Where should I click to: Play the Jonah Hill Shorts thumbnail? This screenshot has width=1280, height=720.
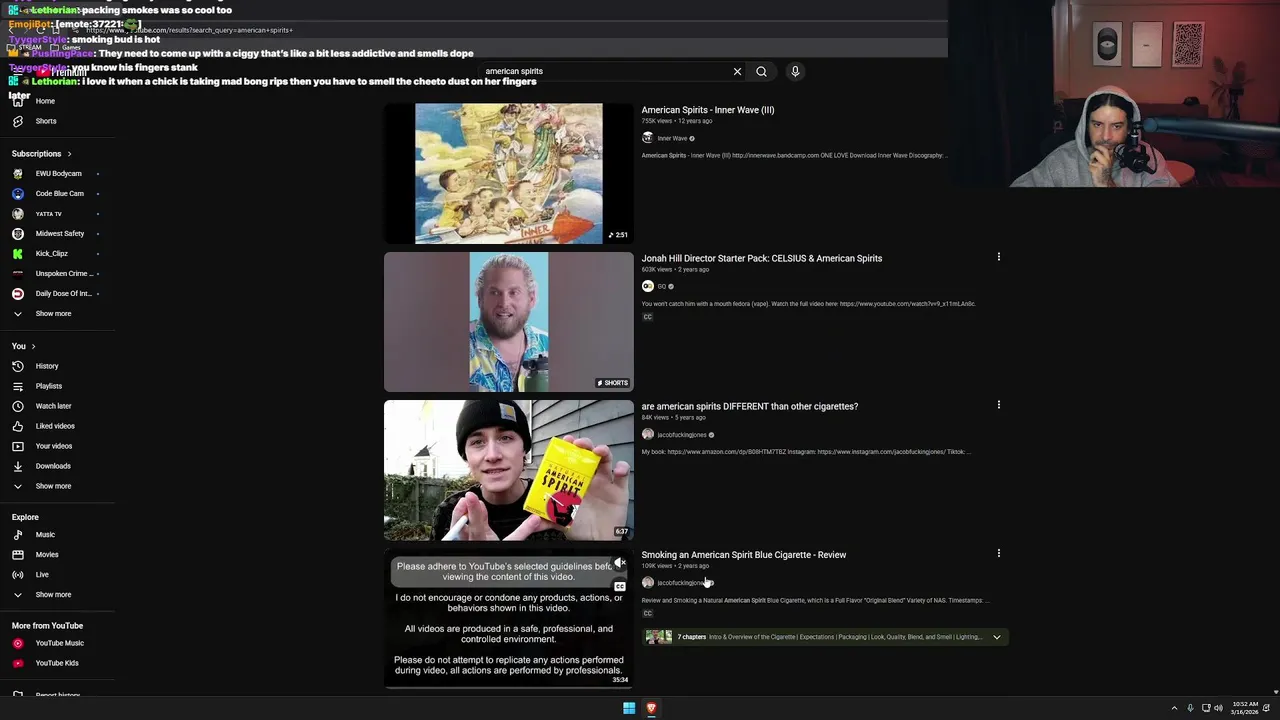pyautogui.click(x=508, y=321)
